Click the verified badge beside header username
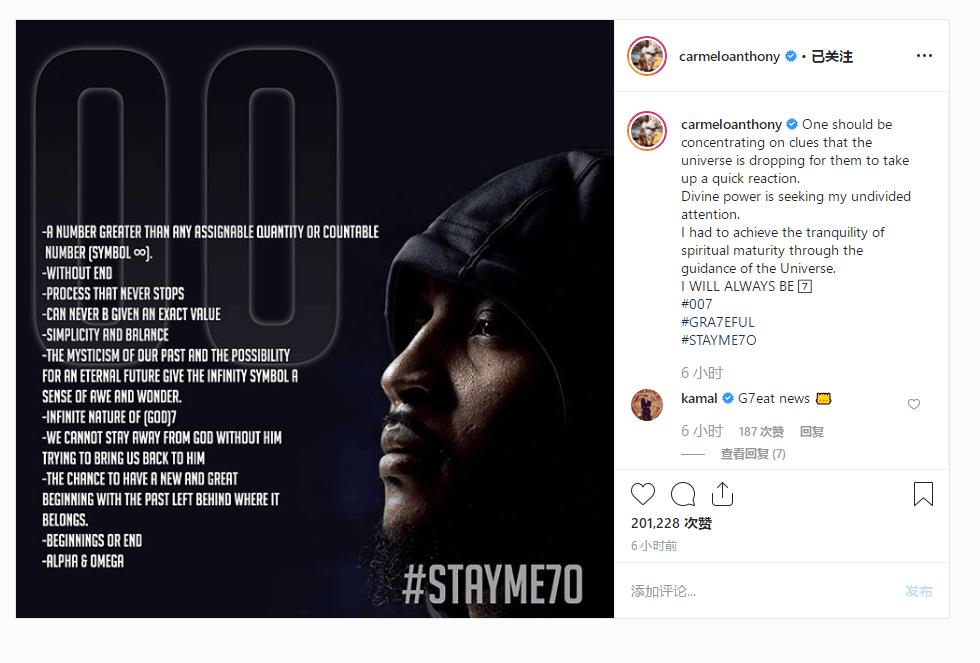Image resolution: width=980 pixels, height=663 pixels. [x=791, y=56]
